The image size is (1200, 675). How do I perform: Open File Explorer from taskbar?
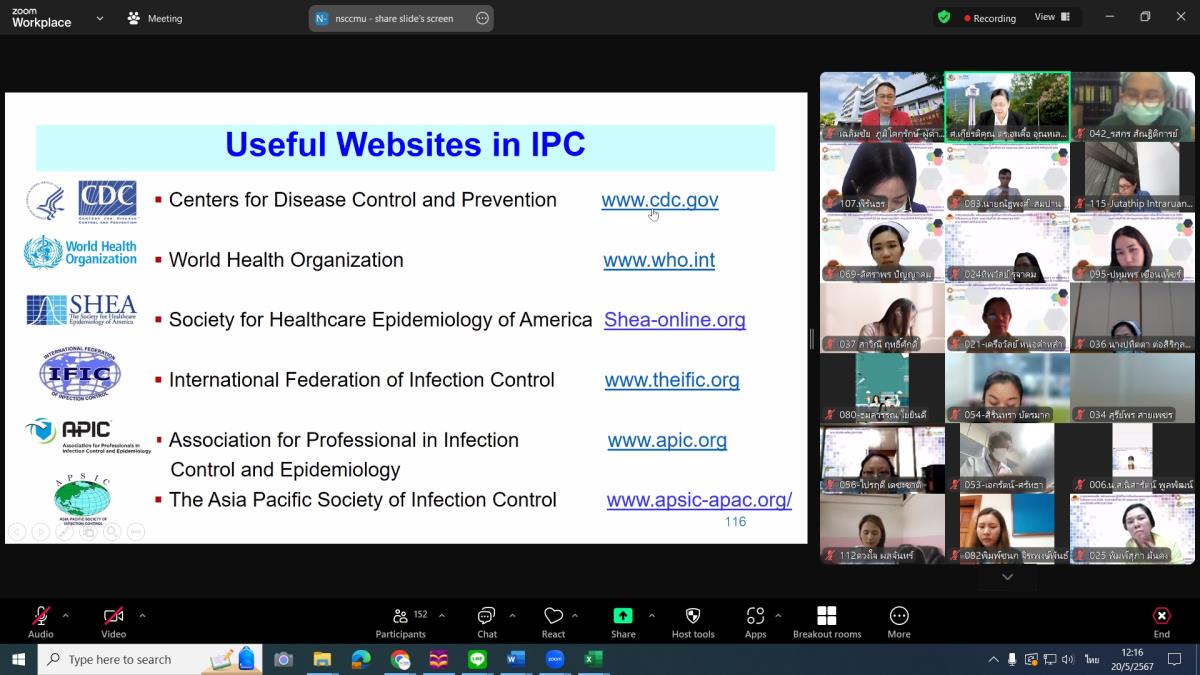[322, 659]
